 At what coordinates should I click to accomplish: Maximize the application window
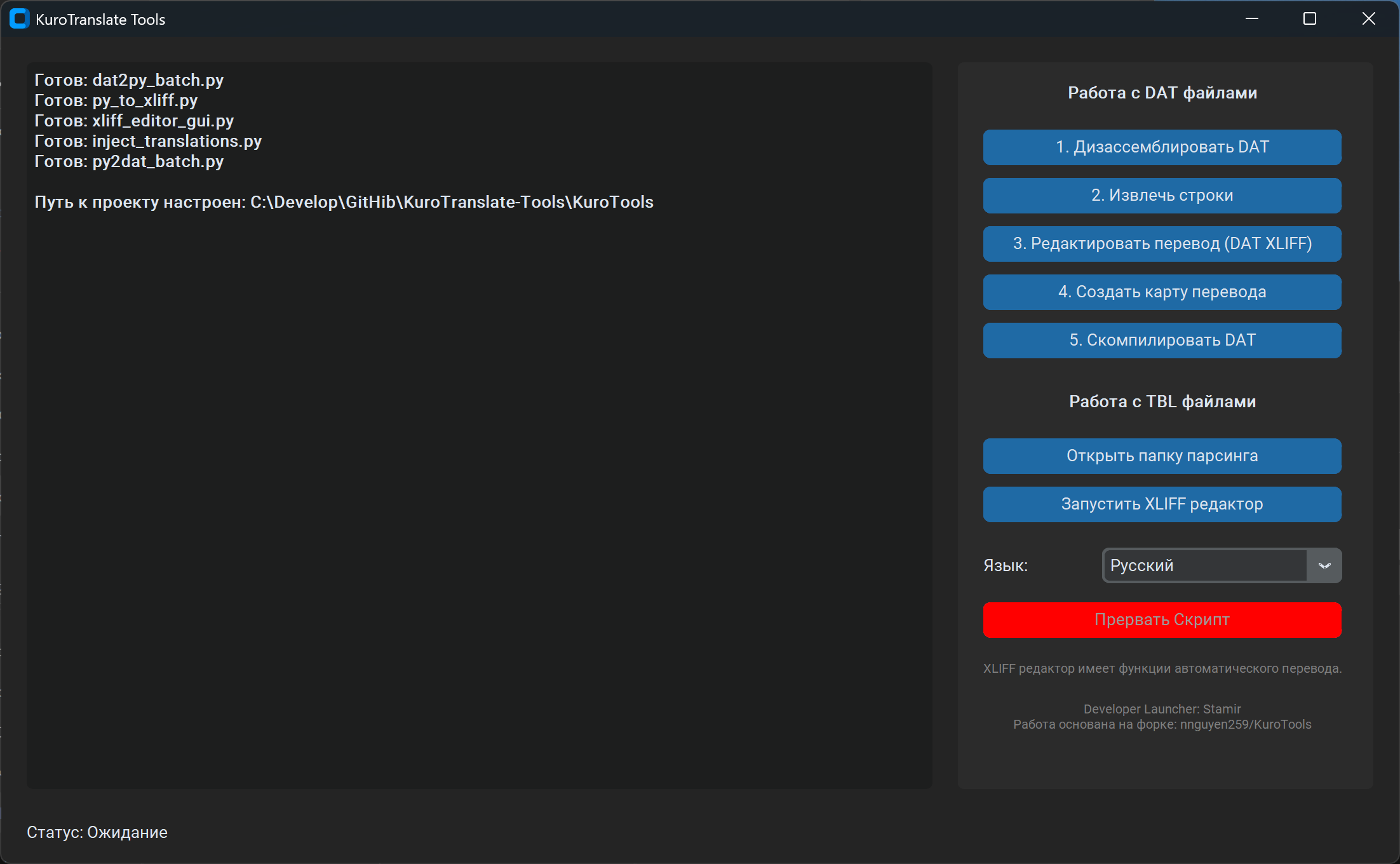1310,19
